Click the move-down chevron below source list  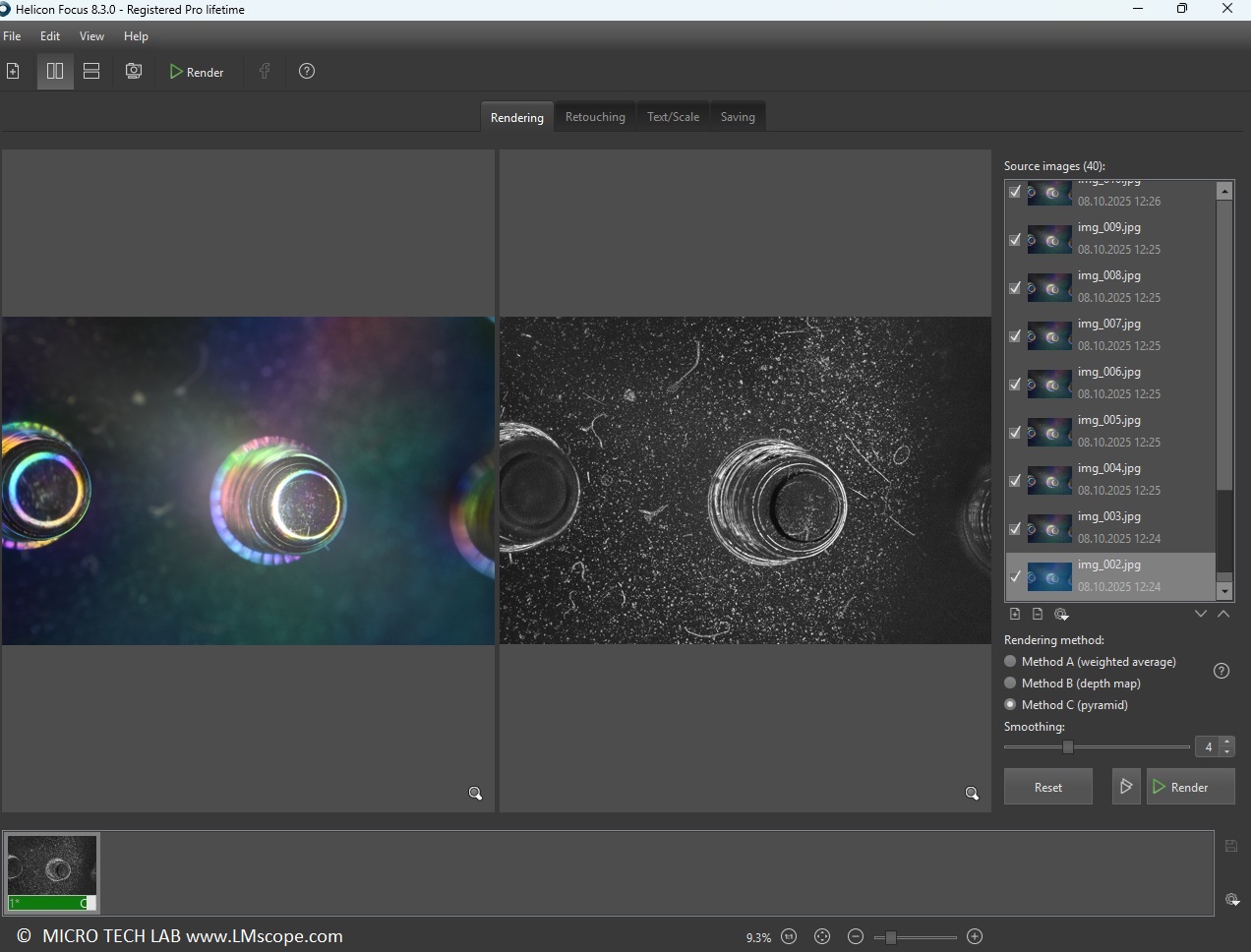click(1200, 614)
